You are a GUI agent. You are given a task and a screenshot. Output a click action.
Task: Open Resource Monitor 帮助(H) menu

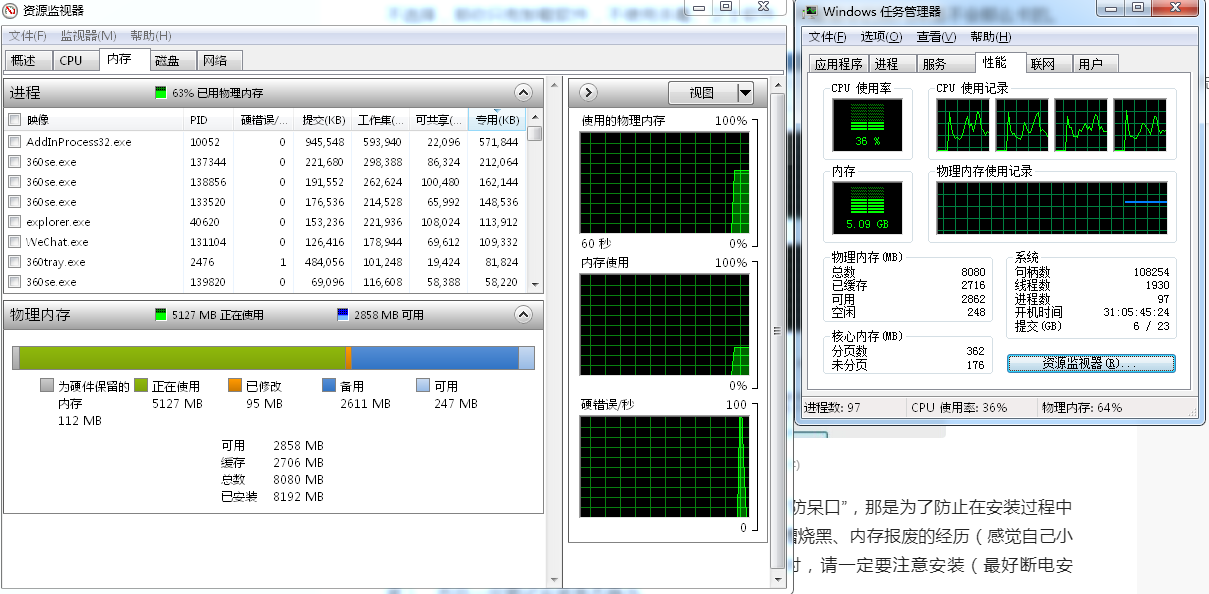click(x=150, y=36)
